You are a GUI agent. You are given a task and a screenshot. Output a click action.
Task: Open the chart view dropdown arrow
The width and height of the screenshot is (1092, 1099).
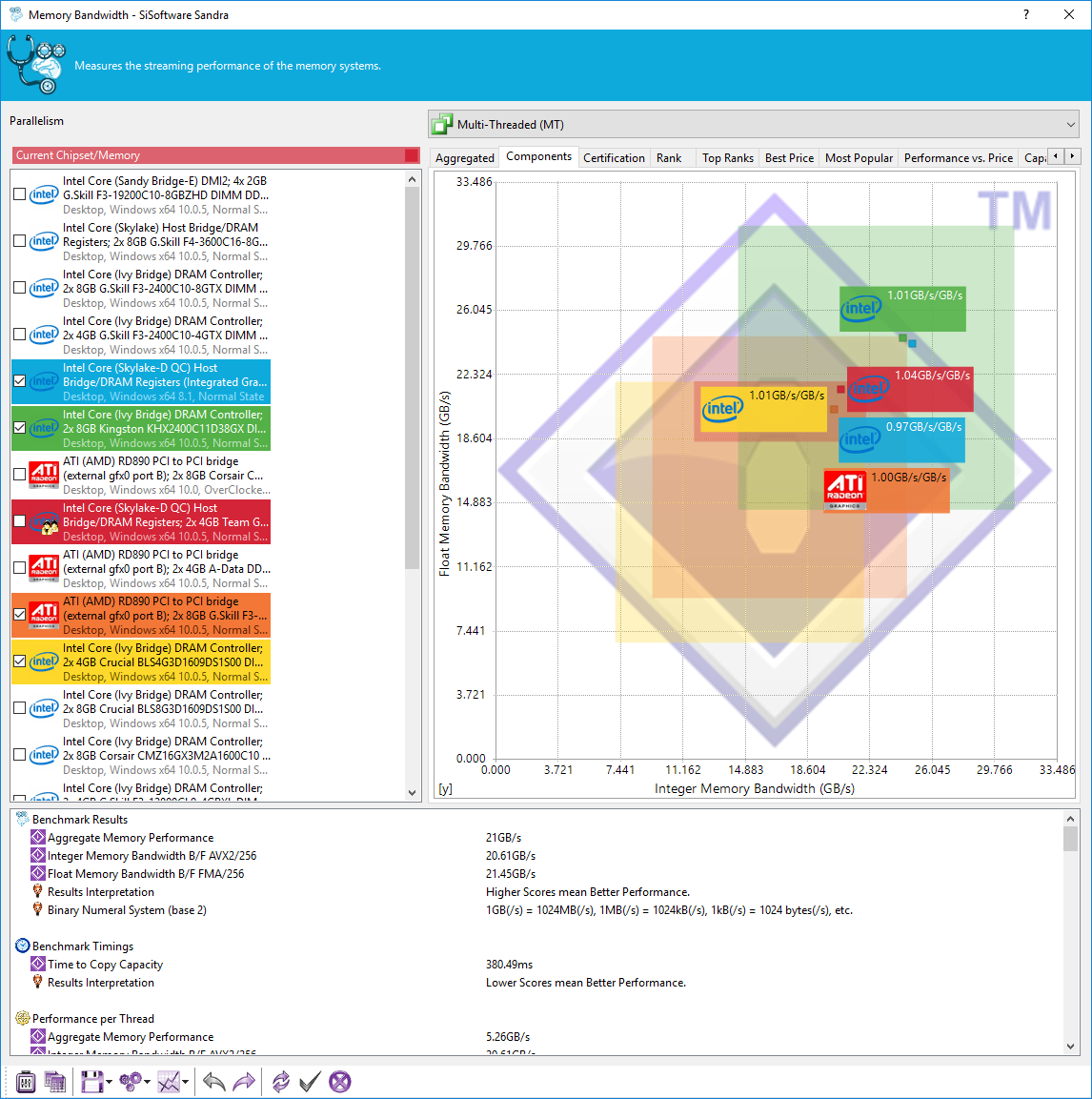pyautogui.click(x=185, y=1082)
